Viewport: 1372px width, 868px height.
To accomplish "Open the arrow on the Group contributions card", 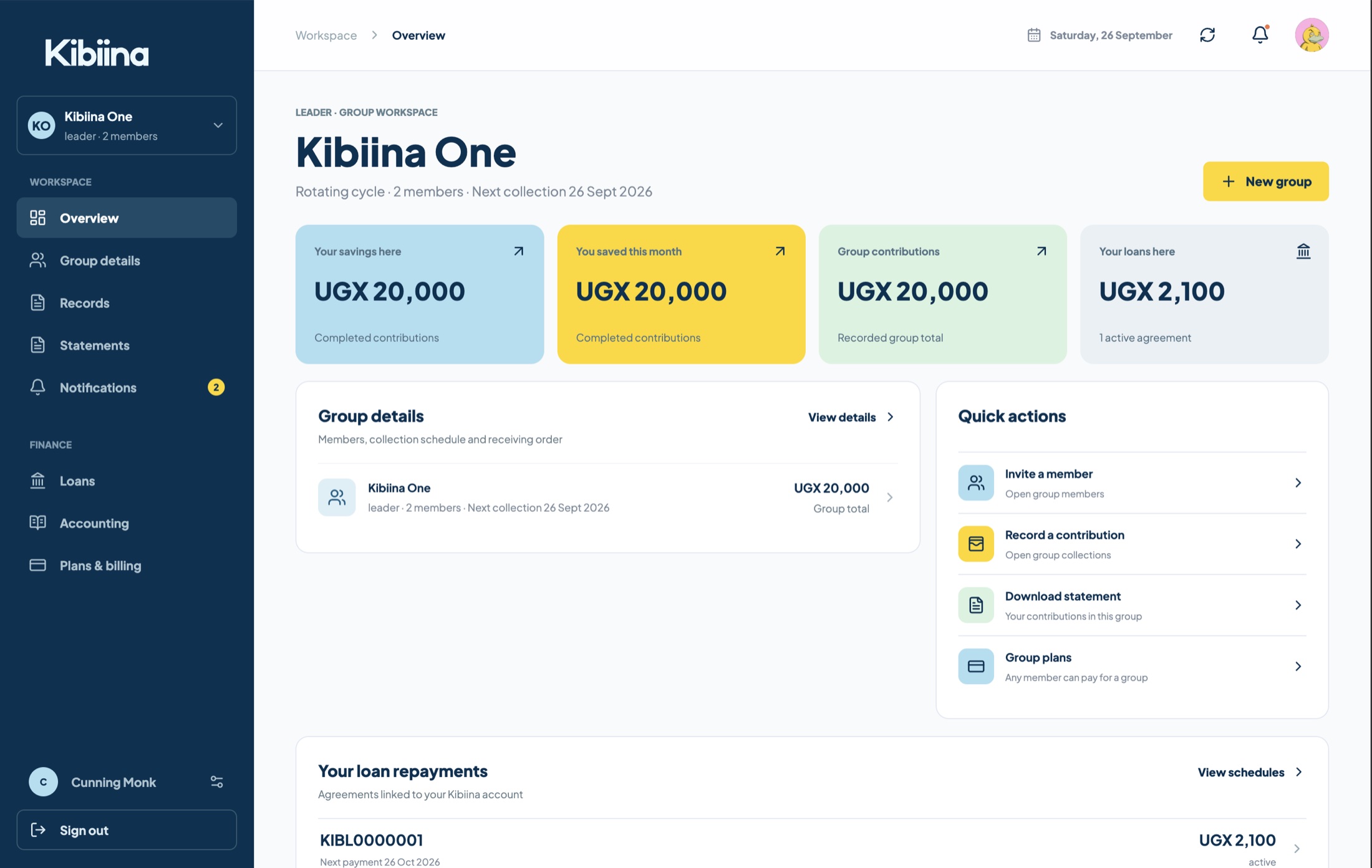I will pyautogui.click(x=1041, y=251).
